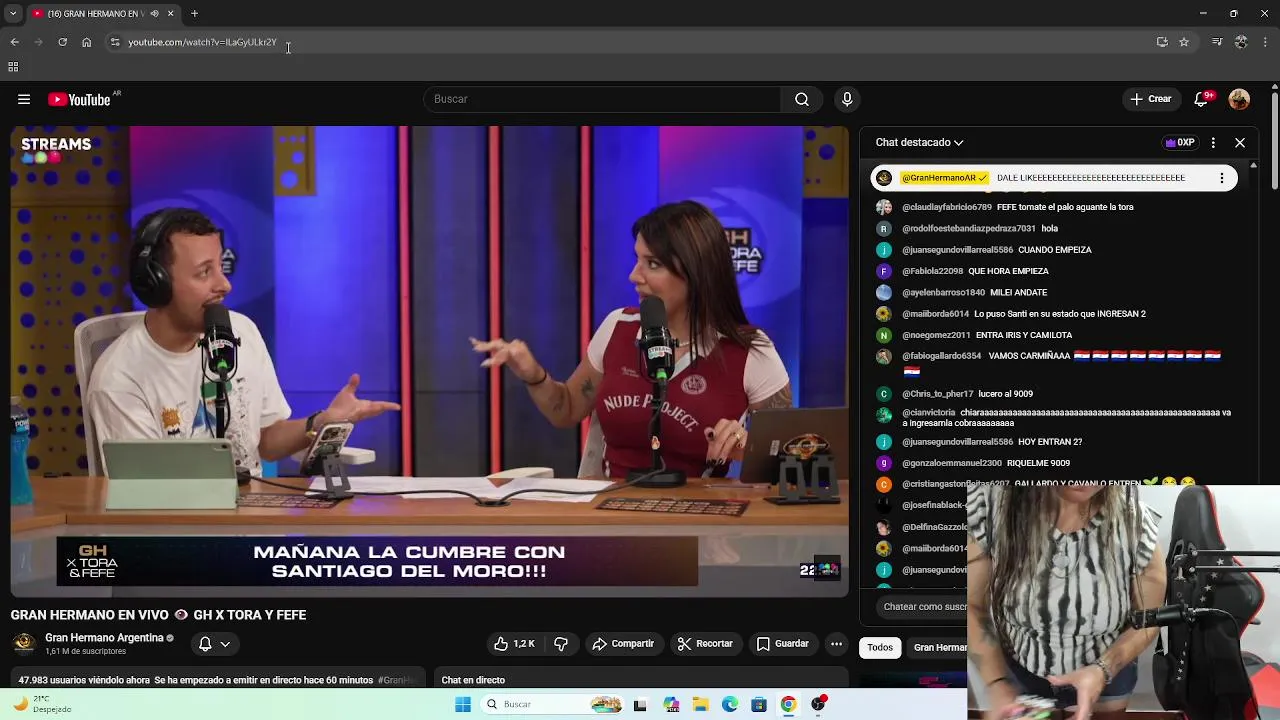Viewport: 1280px width, 720px height.
Task: Open live chat three-dot options menu
Action: (1213, 142)
